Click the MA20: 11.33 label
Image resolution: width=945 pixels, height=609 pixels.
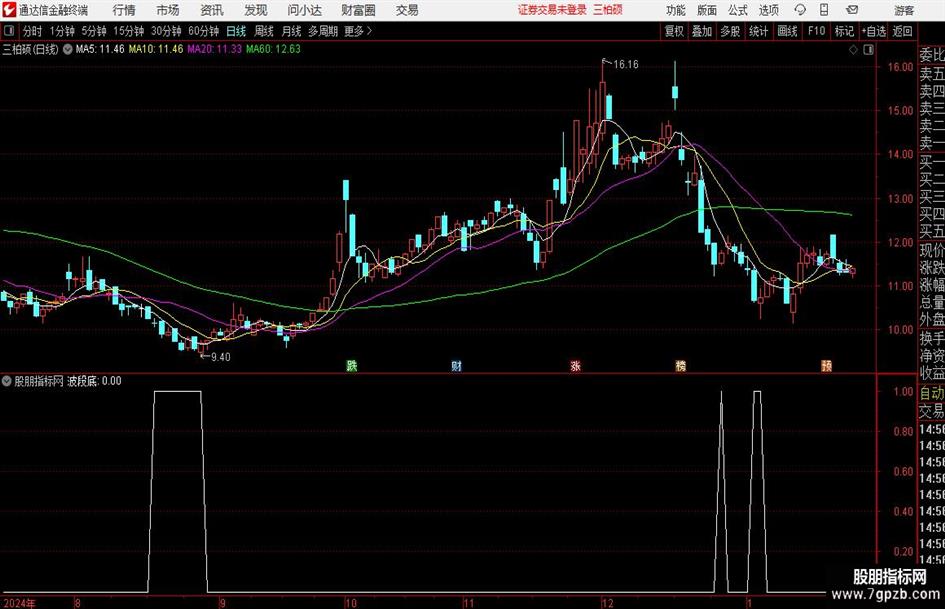215,49
